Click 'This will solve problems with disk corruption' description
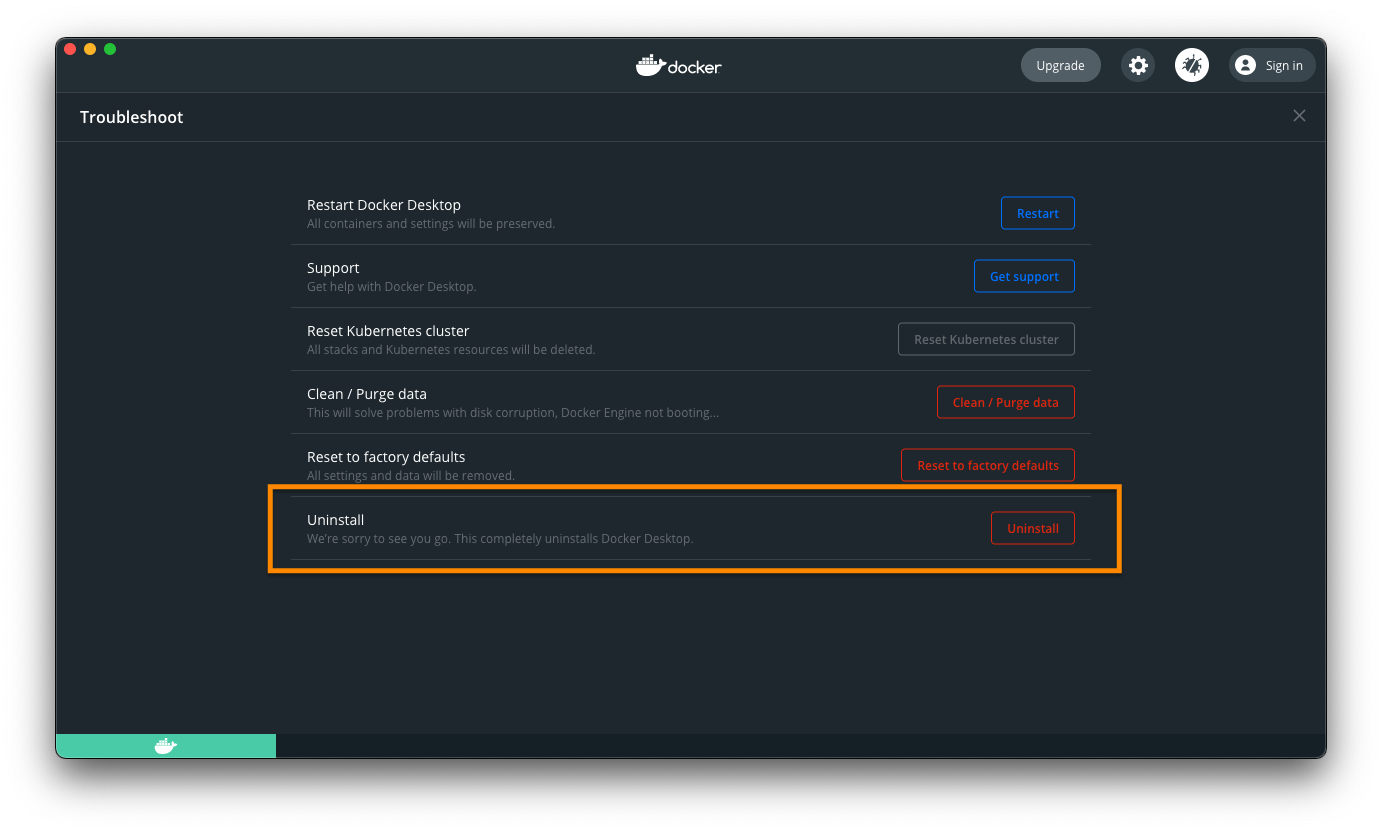The width and height of the screenshot is (1382, 832). tap(513, 413)
